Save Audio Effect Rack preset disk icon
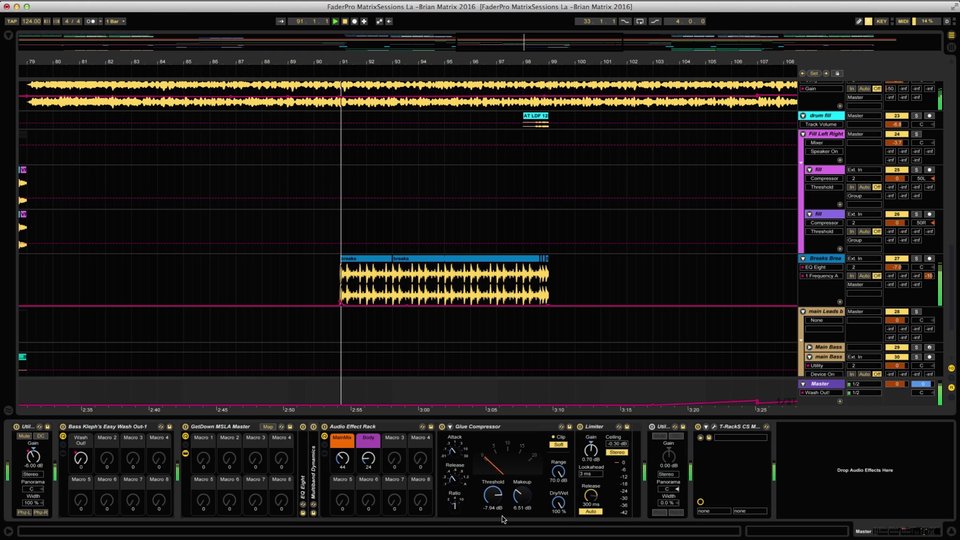This screenshot has height=540, width=960. 430,427
